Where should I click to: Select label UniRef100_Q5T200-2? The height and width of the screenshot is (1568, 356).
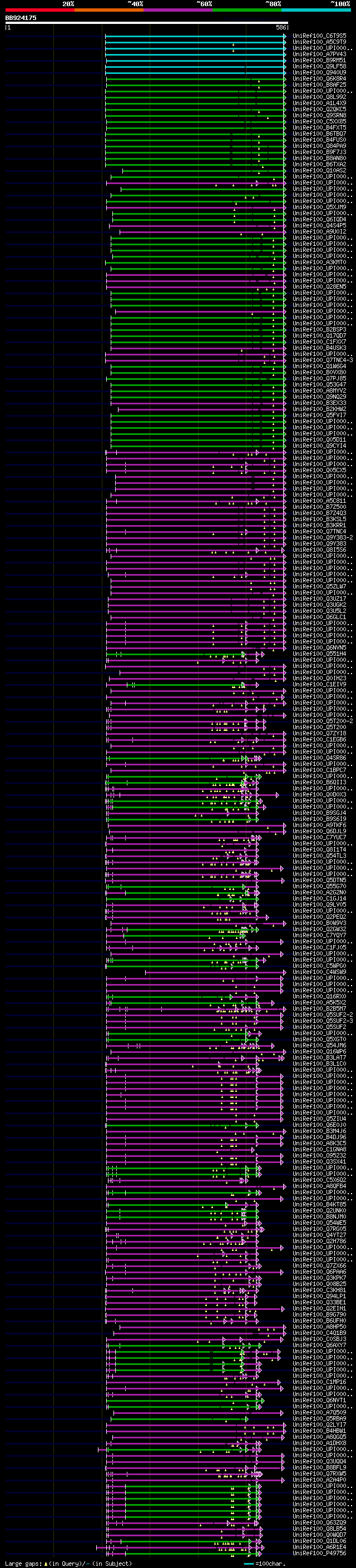[x=323, y=721]
